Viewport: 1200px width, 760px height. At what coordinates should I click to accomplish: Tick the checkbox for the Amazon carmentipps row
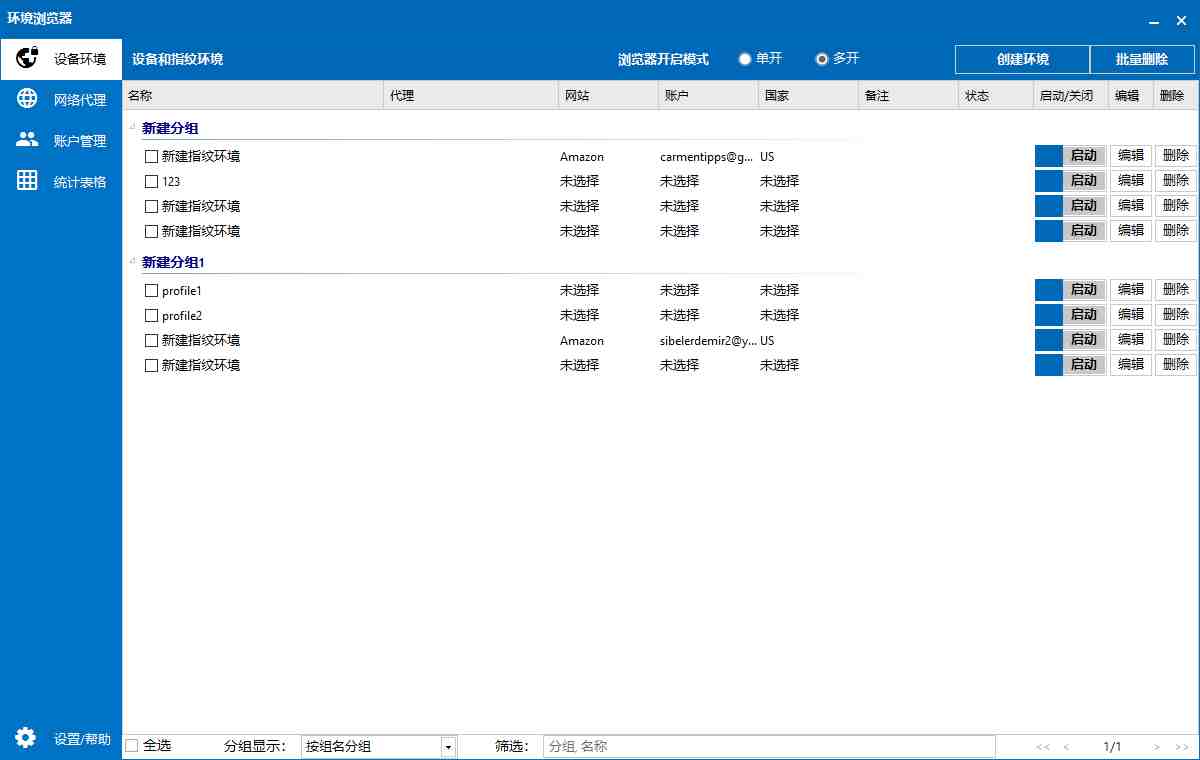tap(152, 157)
